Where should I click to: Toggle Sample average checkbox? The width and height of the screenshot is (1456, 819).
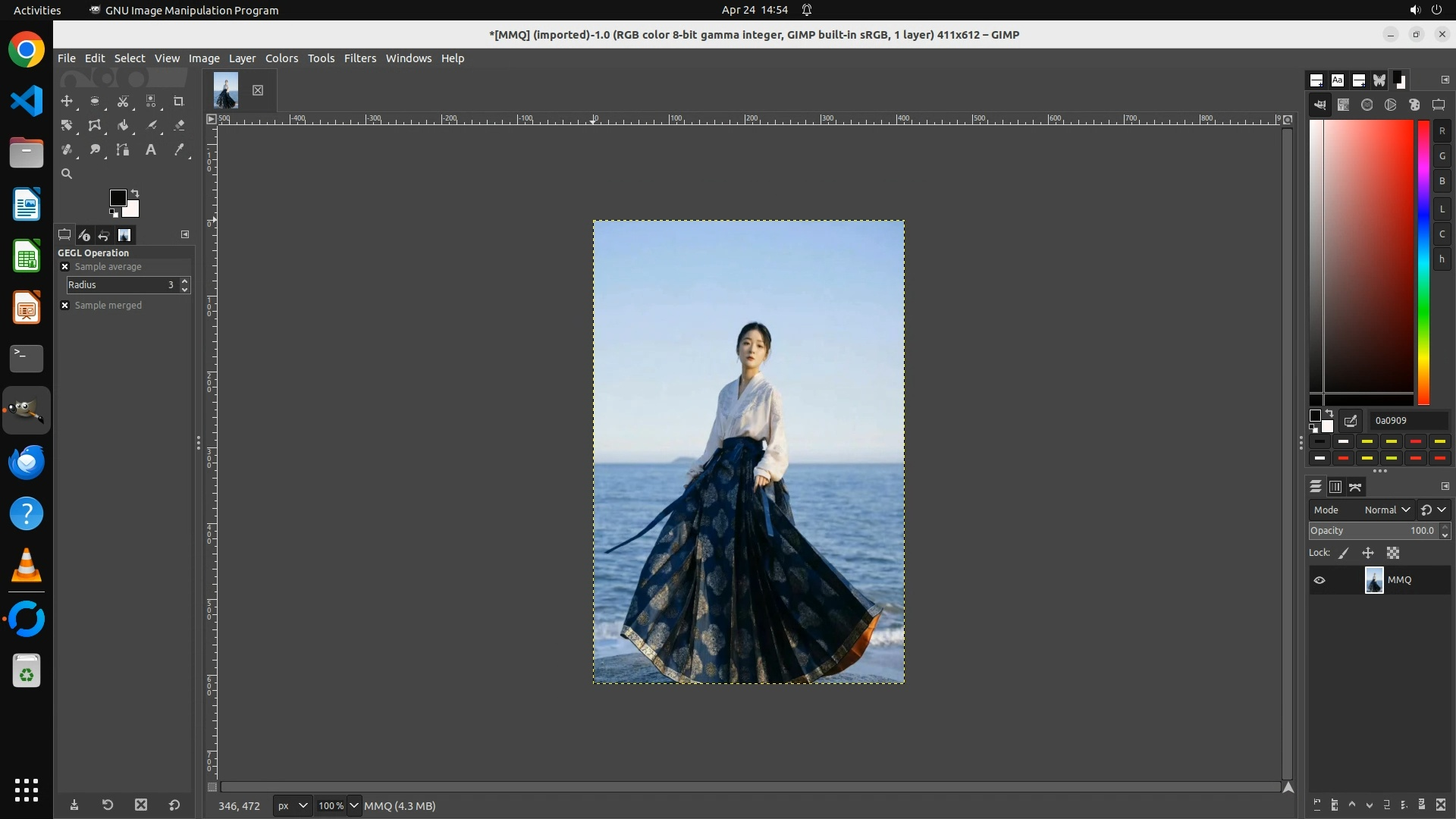pos(65,267)
